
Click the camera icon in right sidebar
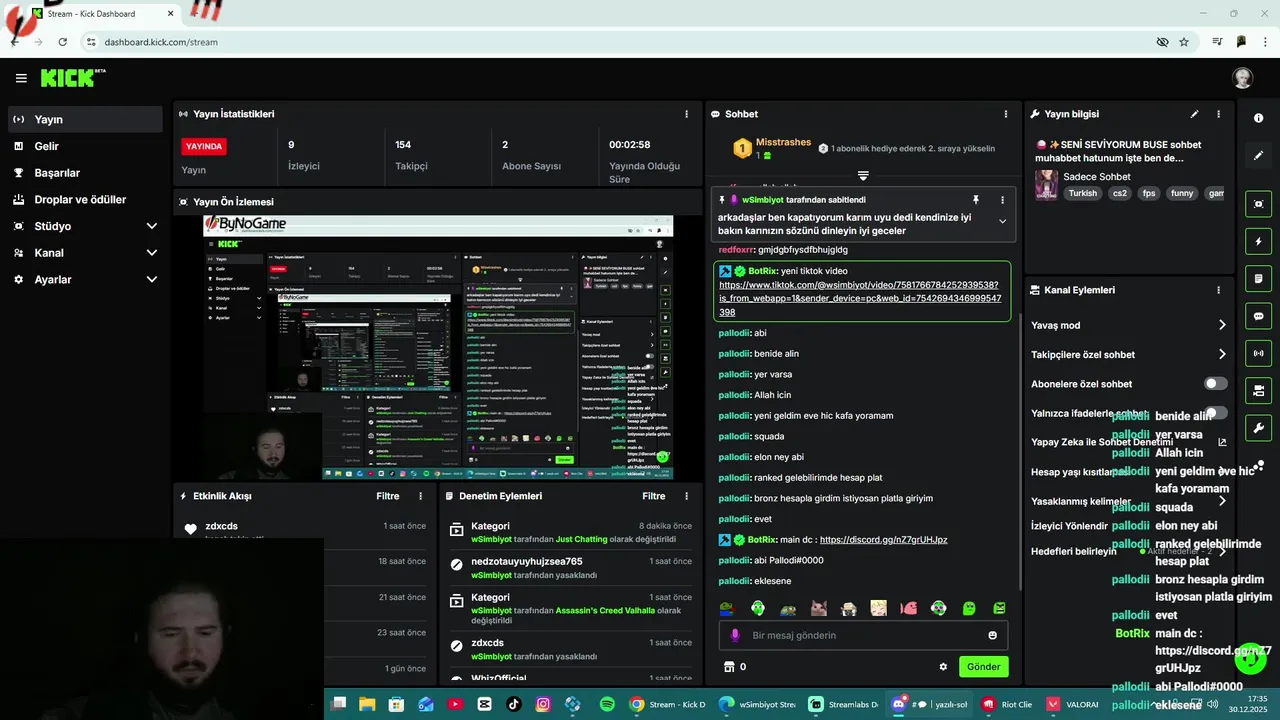click(1258, 390)
